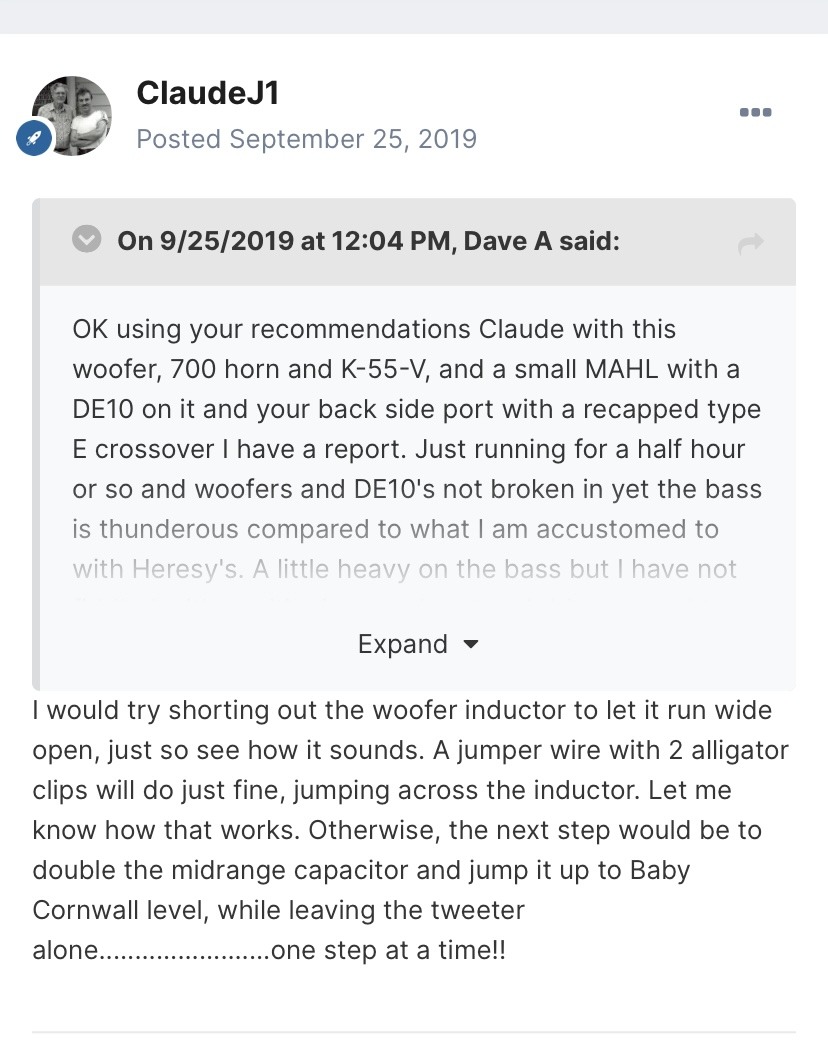Viewport: 828px width, 1053px height.
Task: Open ClaudeJ1's profile from the username
Action: coord(208,93)
